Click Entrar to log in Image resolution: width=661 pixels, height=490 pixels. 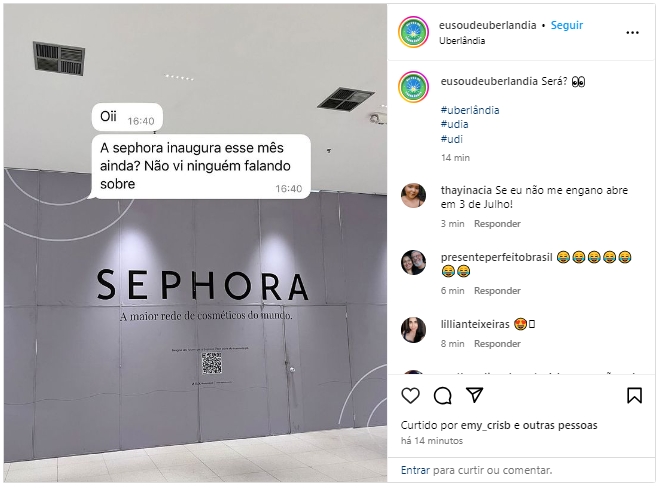[415, 470]
